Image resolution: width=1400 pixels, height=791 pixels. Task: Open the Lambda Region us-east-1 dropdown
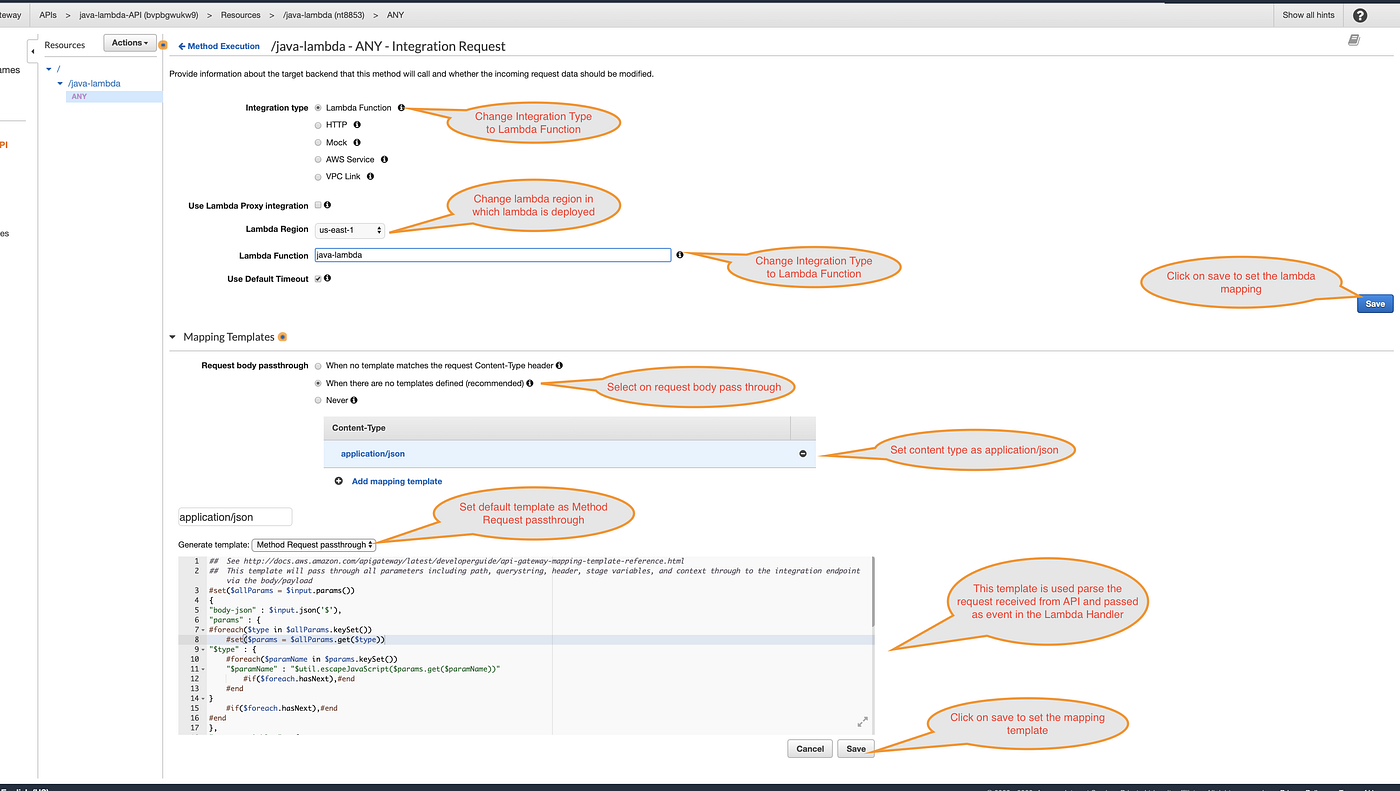(348, 229)
